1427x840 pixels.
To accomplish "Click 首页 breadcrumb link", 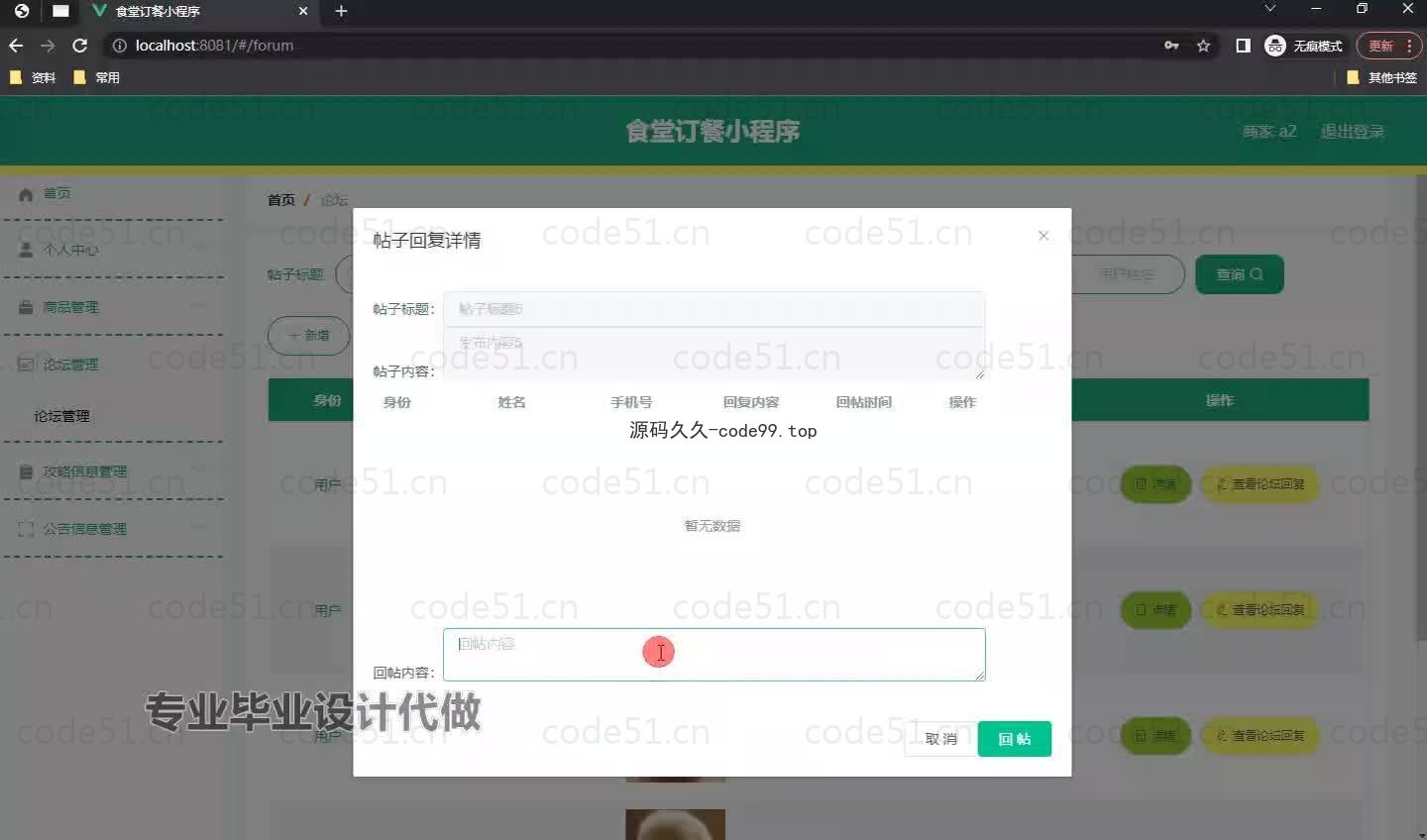I will point(281,200).
